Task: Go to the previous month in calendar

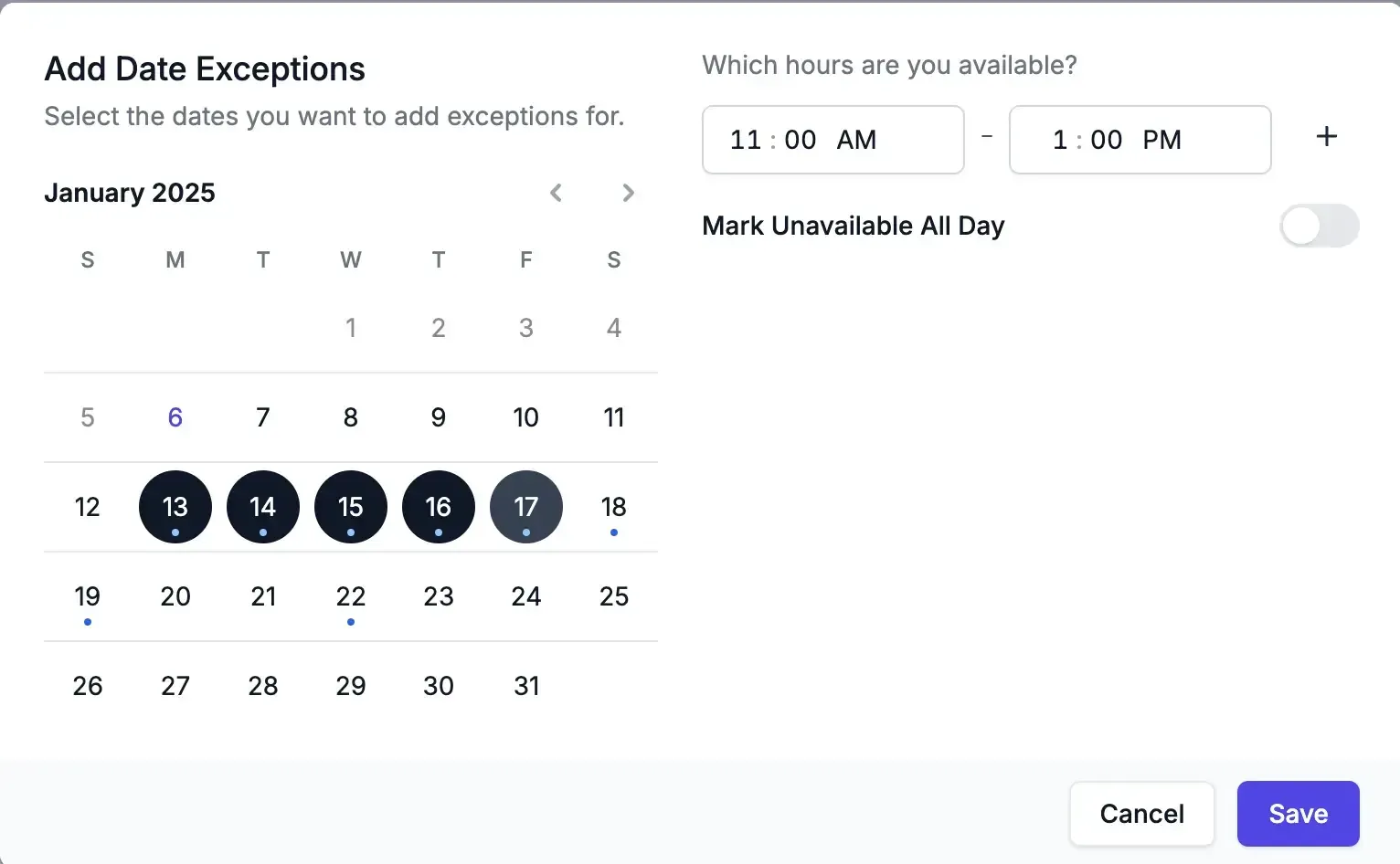Action: click(x=556, y=193)
